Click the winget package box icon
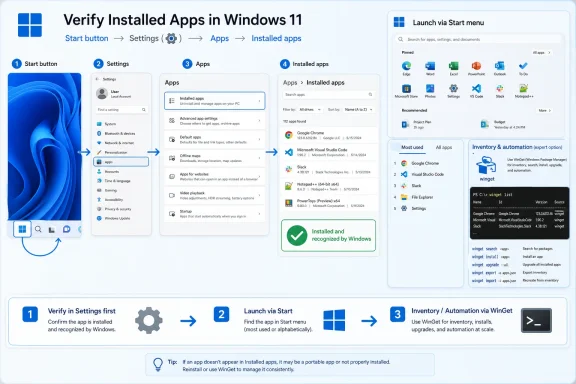This screenshot has width=576, height=384. 486,165
